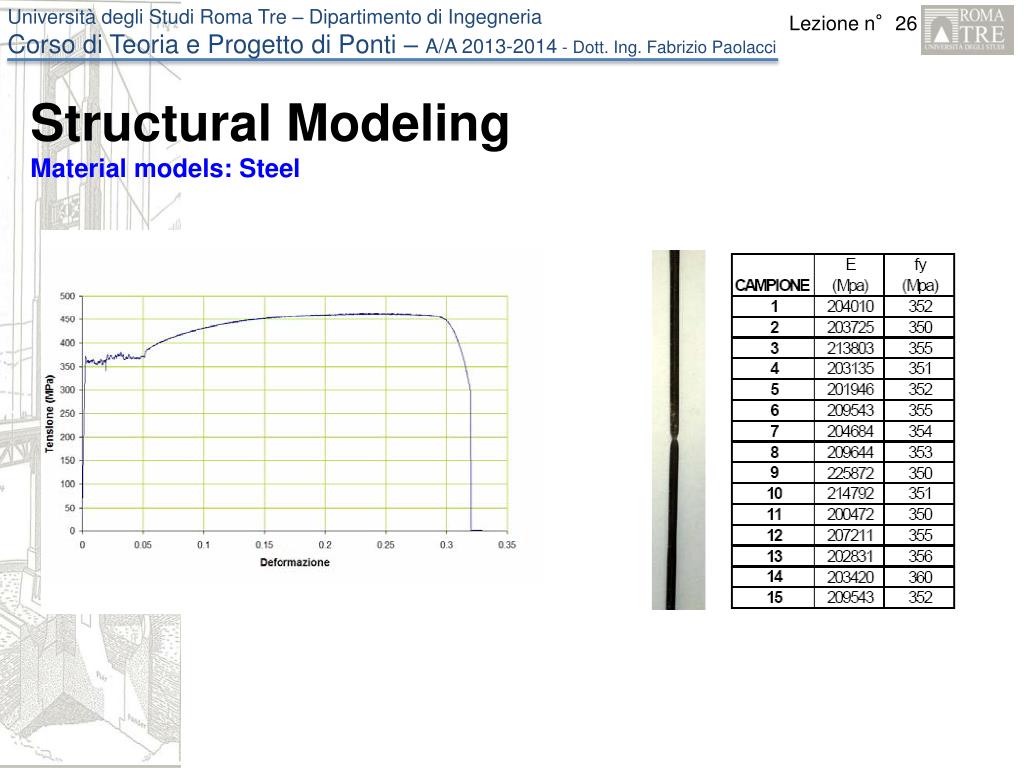Select E value 213803 for sample 3

click(x=850, y=348)
